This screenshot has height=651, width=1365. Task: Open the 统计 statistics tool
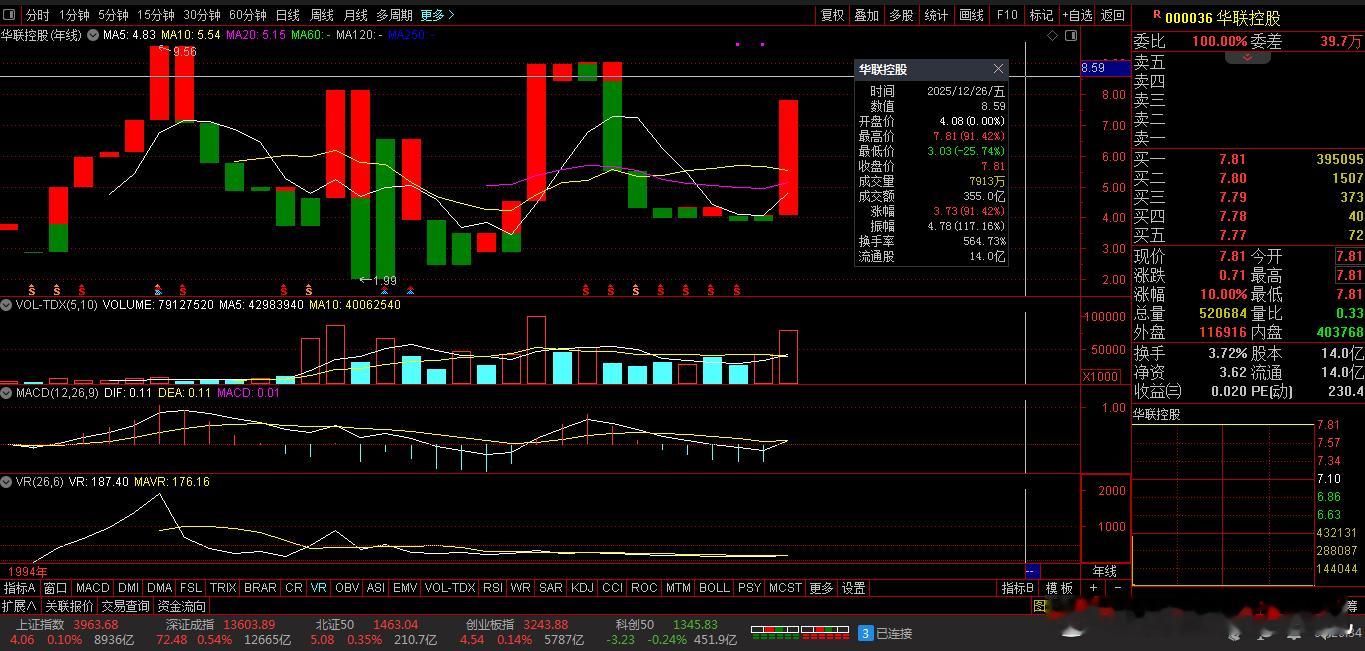click(x=937, y=15)
